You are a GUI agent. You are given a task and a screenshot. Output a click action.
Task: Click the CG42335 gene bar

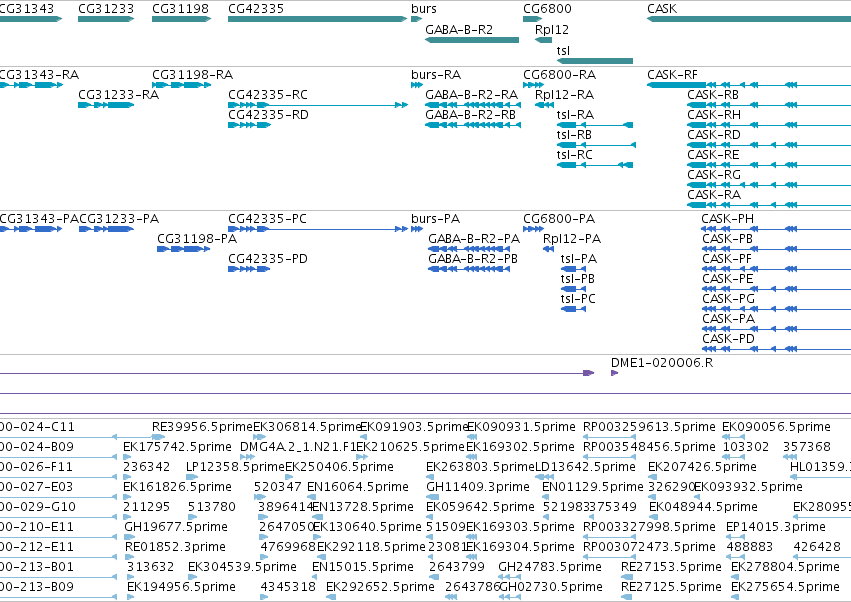[317, 19]
